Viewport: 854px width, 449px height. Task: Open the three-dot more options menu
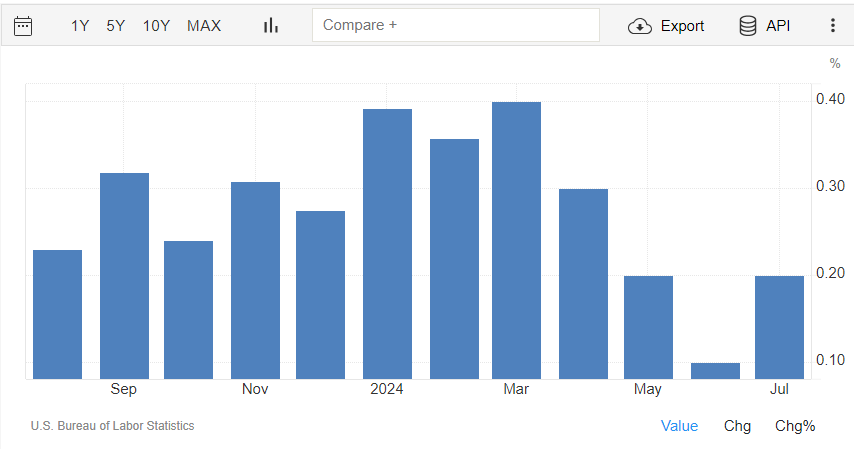point(832,26)
